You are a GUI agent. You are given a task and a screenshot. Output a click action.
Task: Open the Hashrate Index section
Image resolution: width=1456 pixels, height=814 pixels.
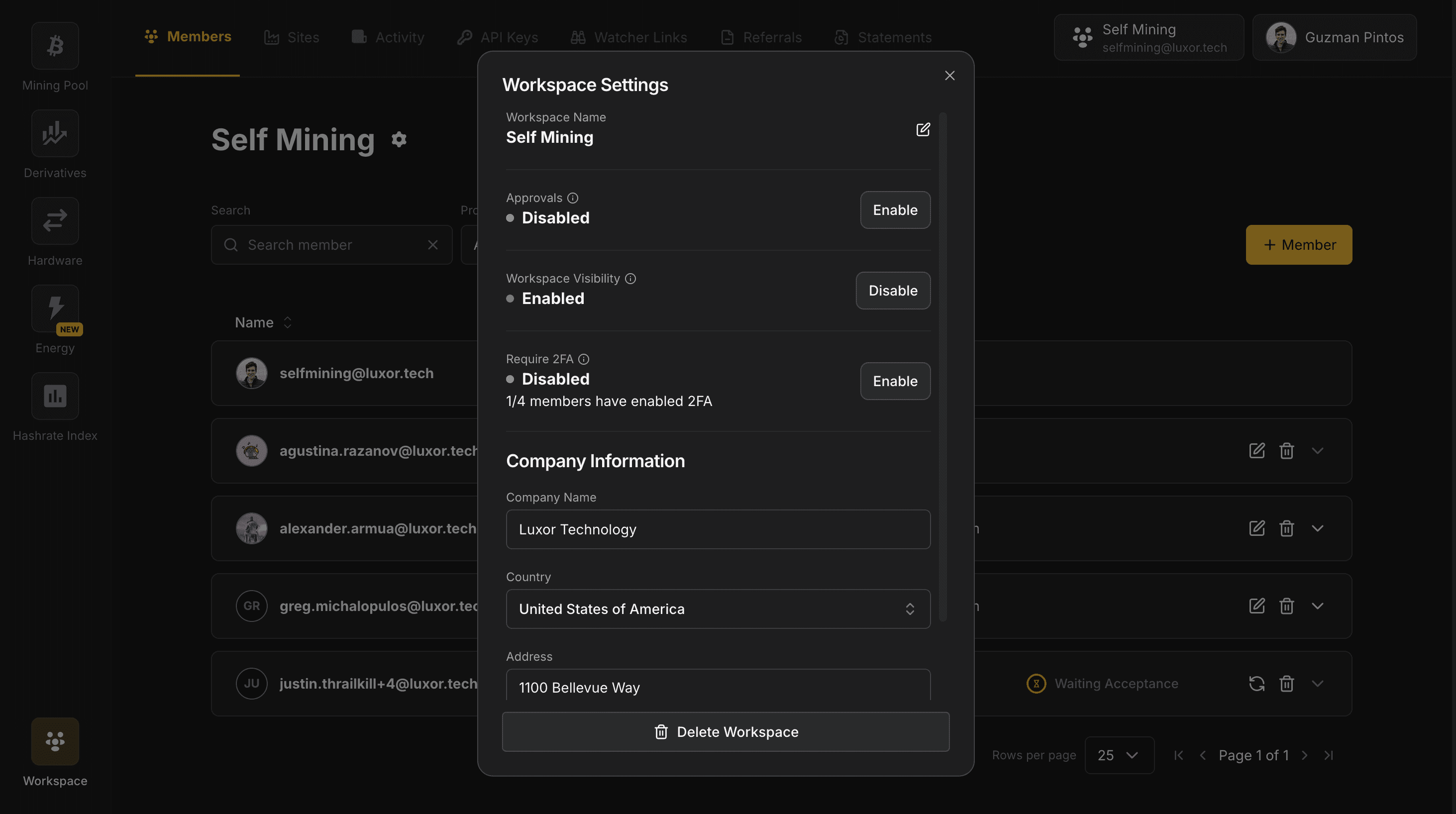[54, 396]
